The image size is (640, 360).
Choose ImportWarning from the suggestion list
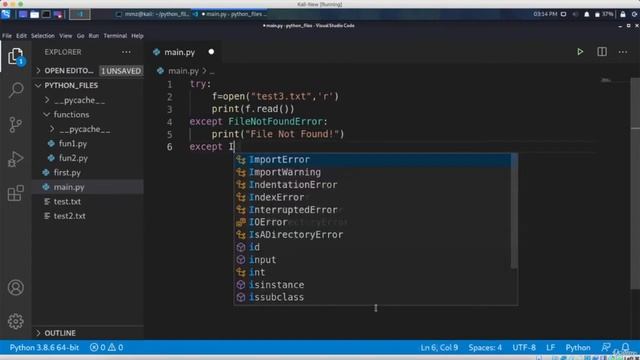click(x=373, y=172)
